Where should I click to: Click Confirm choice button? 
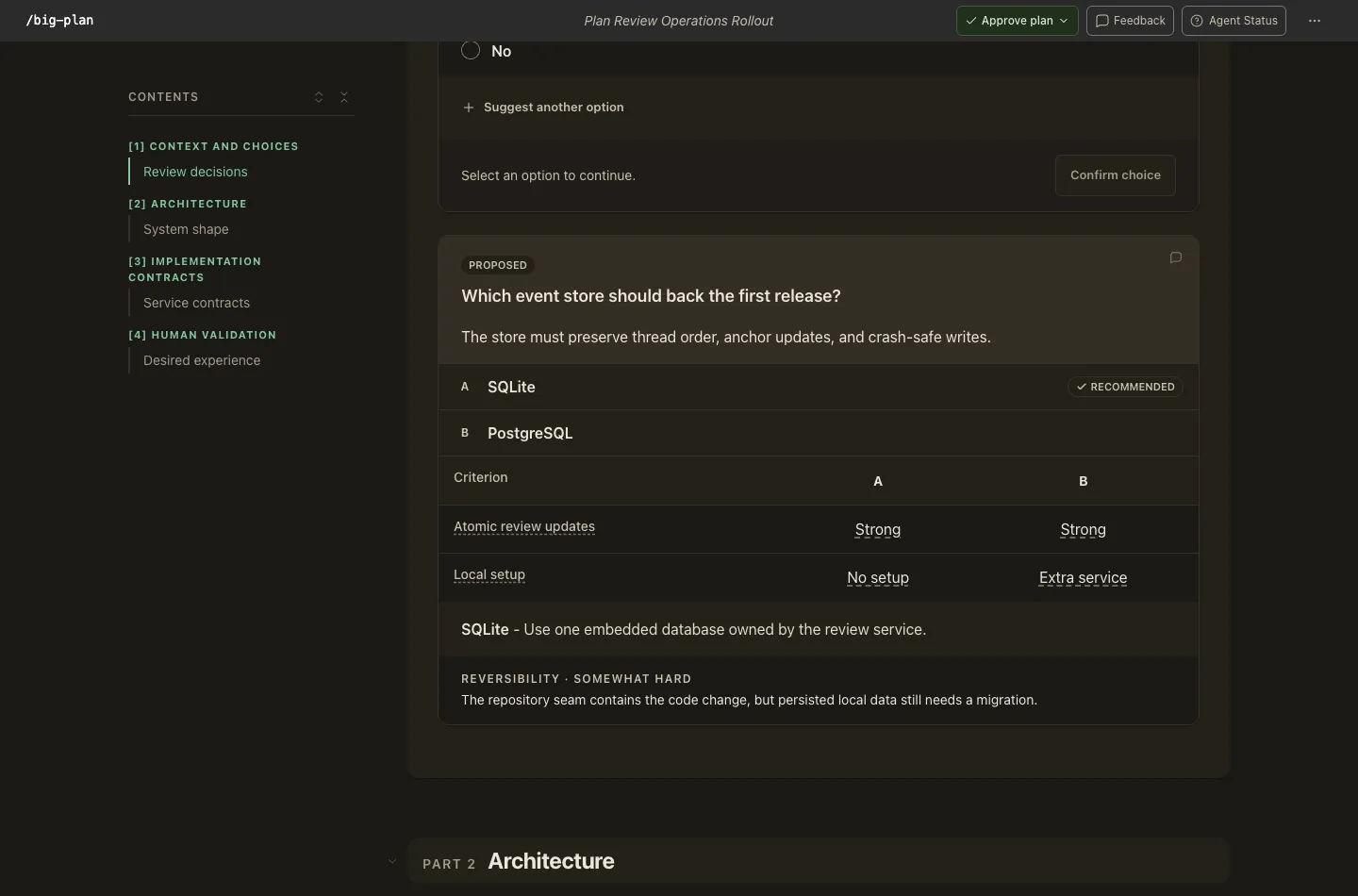click(1116, 175)
